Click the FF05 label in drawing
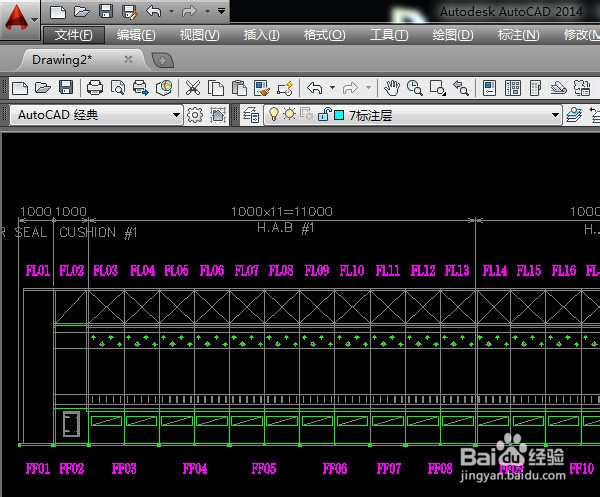Image resolution: width=600 pixels, height=497 pixels. point(264,468)
